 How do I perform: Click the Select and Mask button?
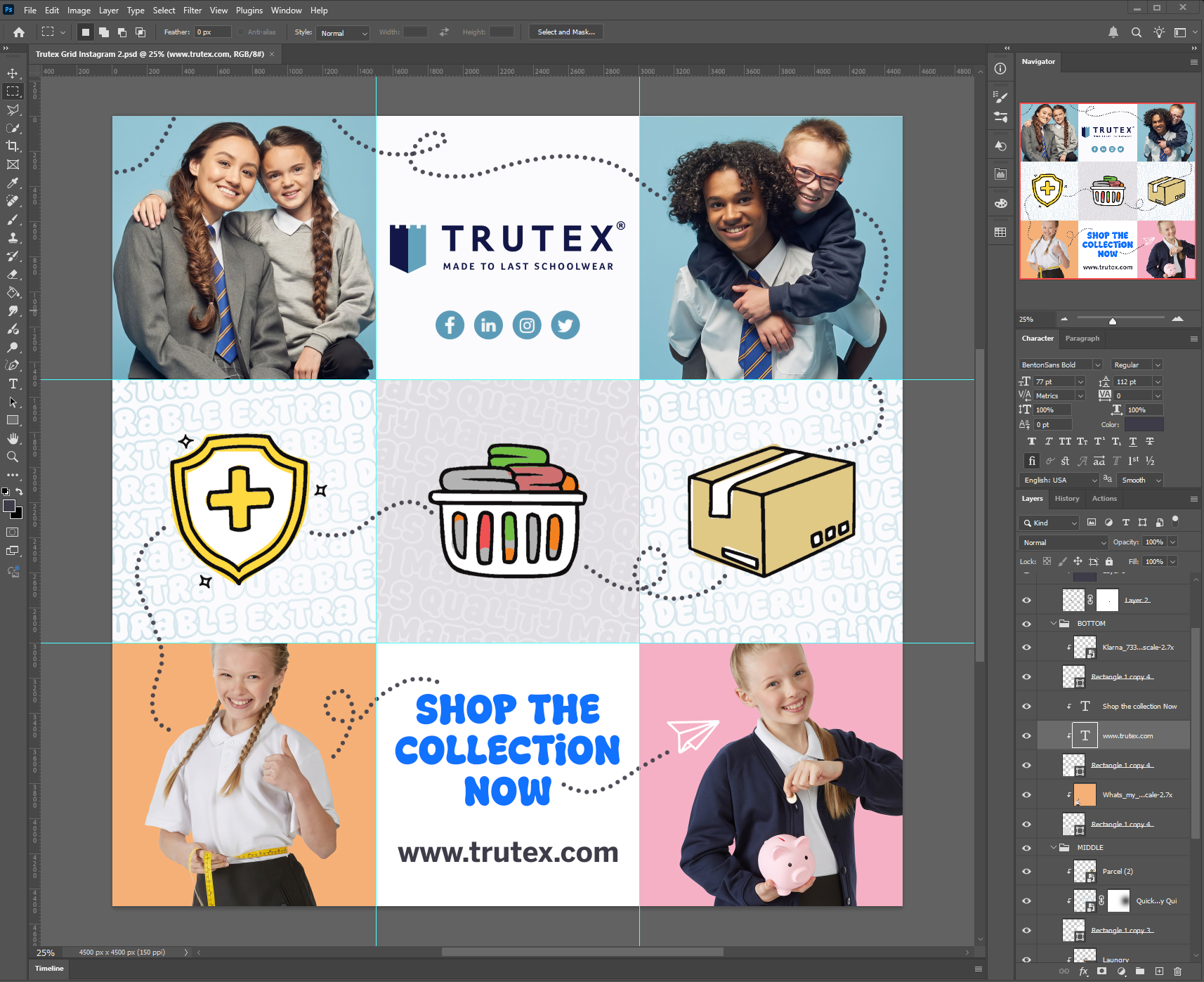point(566,32)
